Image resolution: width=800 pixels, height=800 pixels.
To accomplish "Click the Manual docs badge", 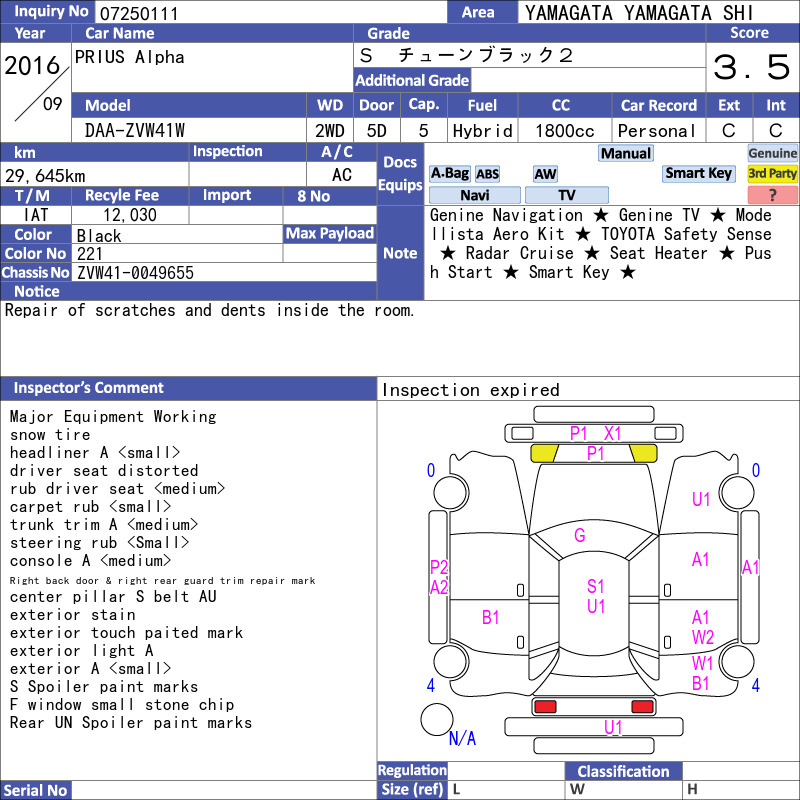I will click(626, 154).
